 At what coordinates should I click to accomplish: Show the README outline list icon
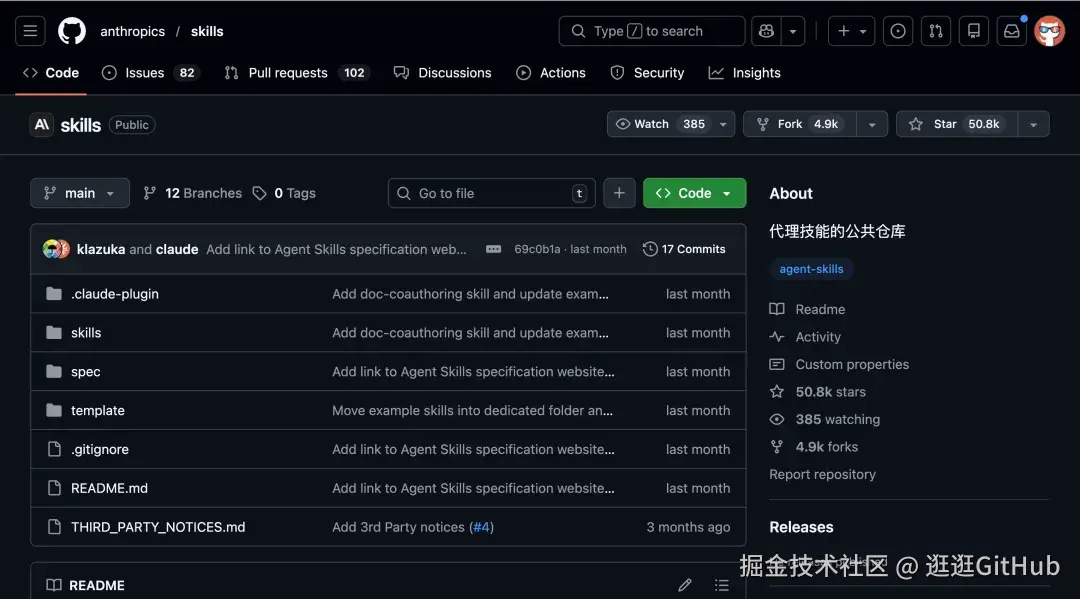(721, 585)
